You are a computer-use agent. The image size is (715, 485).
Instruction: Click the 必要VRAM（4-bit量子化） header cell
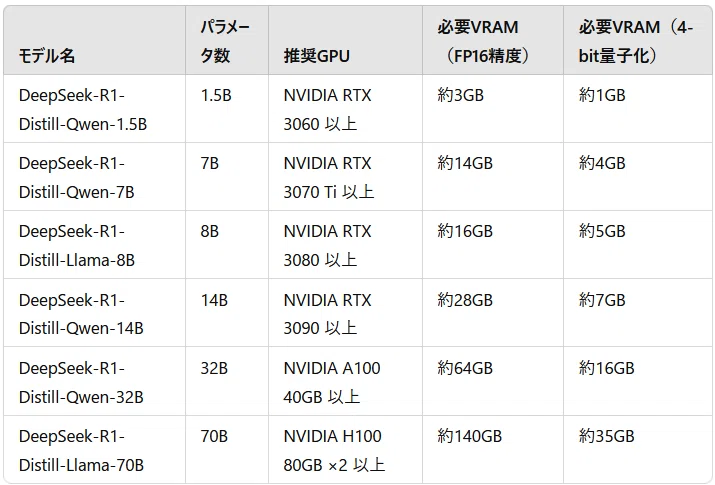(635, 41)
